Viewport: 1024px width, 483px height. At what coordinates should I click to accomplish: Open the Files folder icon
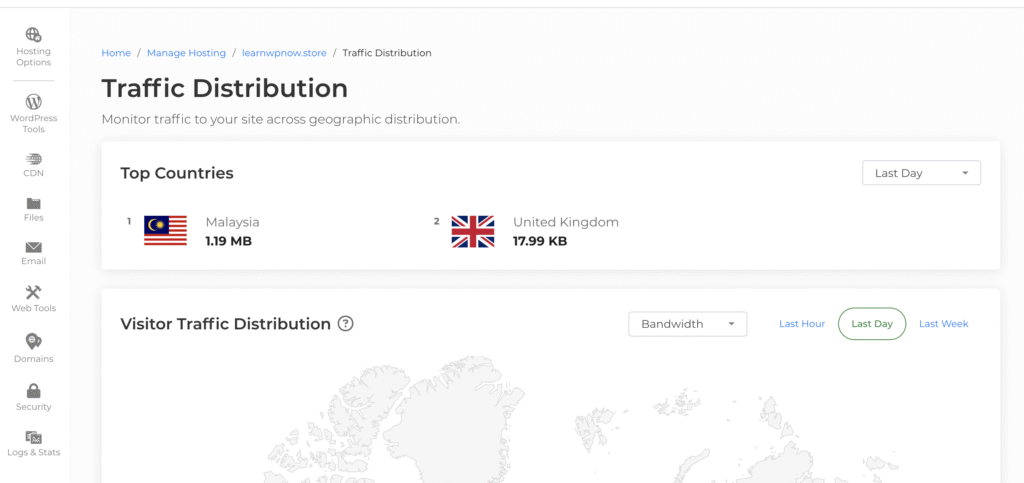coord(33,203)
